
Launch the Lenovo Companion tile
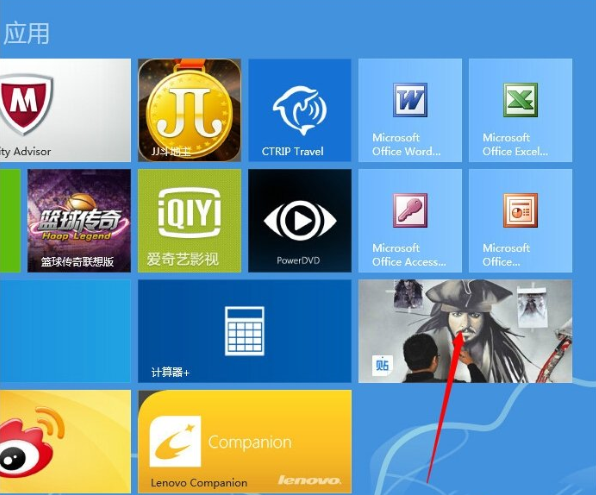click(244, 441)
